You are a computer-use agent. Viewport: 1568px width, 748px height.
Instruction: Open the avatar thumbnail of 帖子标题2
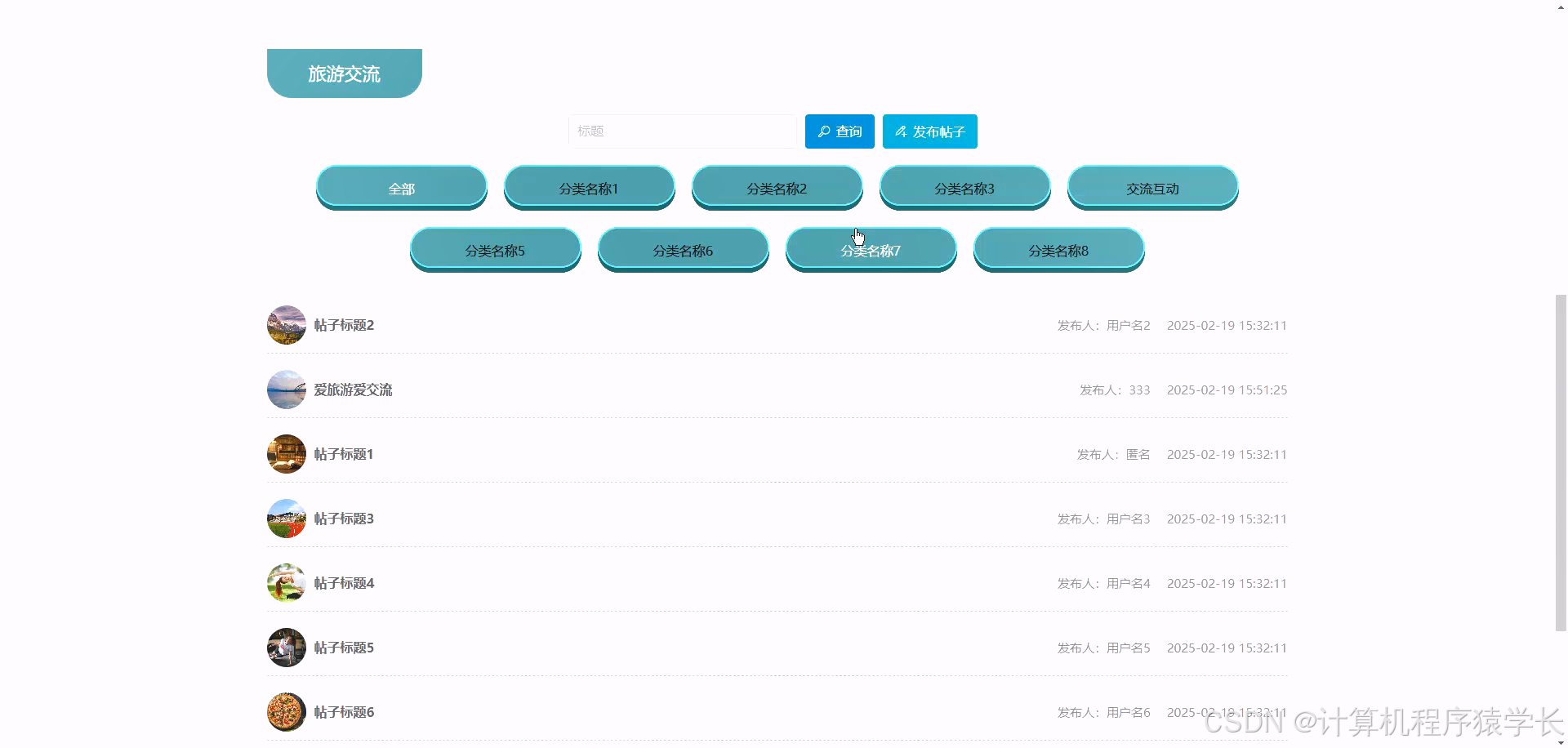pos(287,325)
